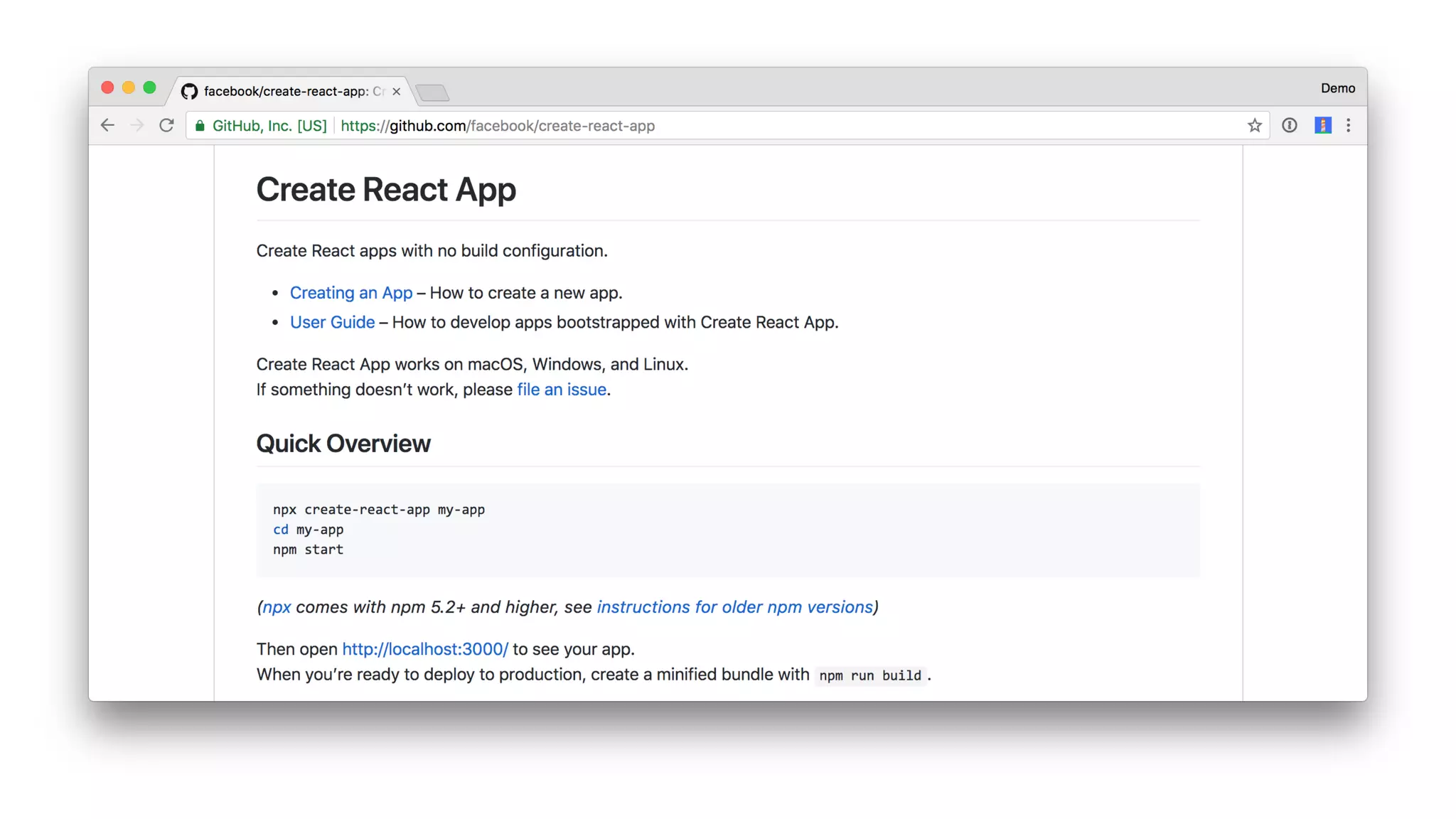Click the macOS green fullscreen window button
The width and height of the screenshot is (1456, 819).
click(x=149, y=87)
